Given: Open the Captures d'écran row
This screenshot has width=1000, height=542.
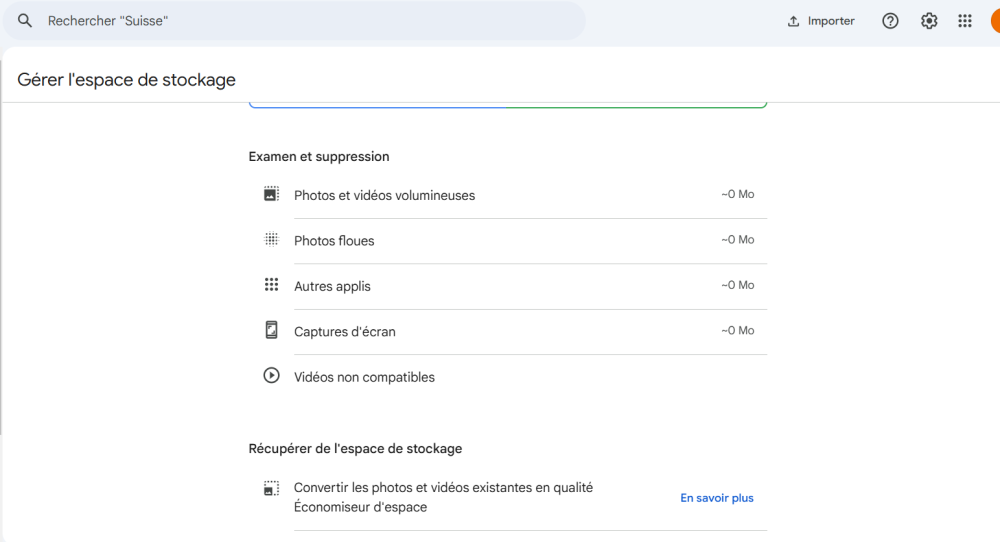Looking at the screenshot, I should (345, 332).
